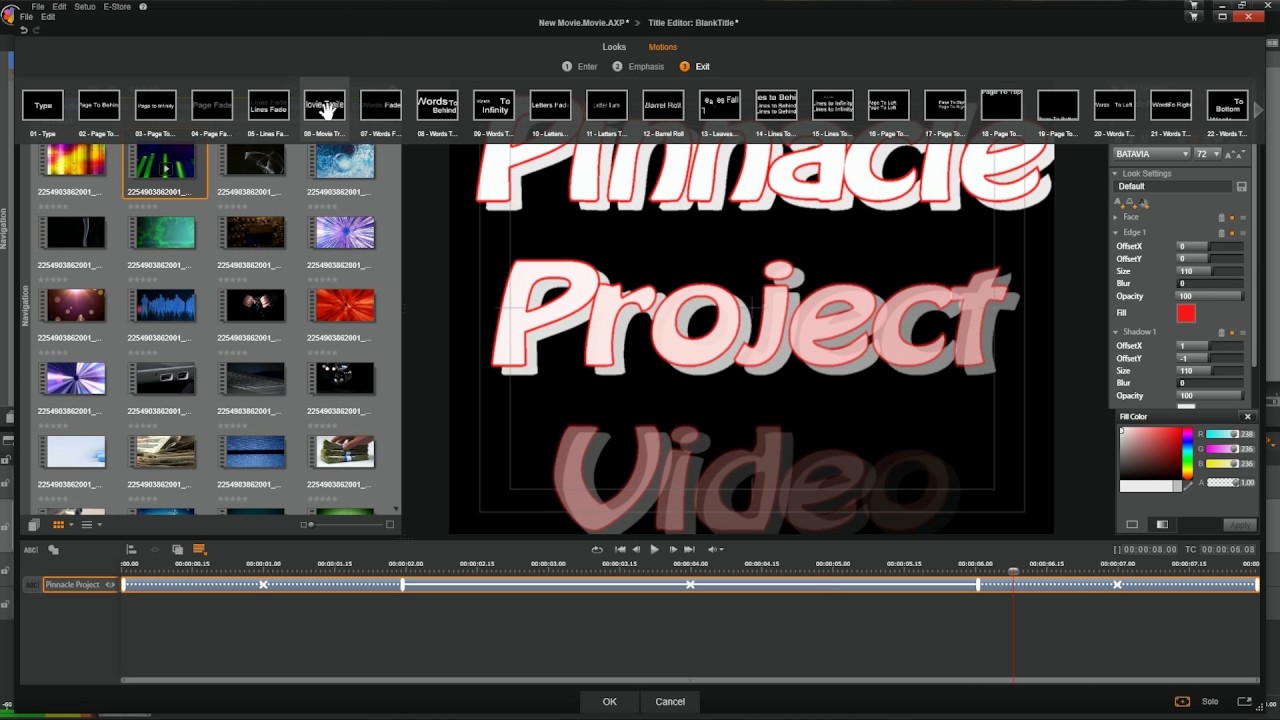Image resolution: width=1280 pixels, height=720 pixels.
Task: Select the '01 - Type' motion preset
Action: tap(43, 105)
